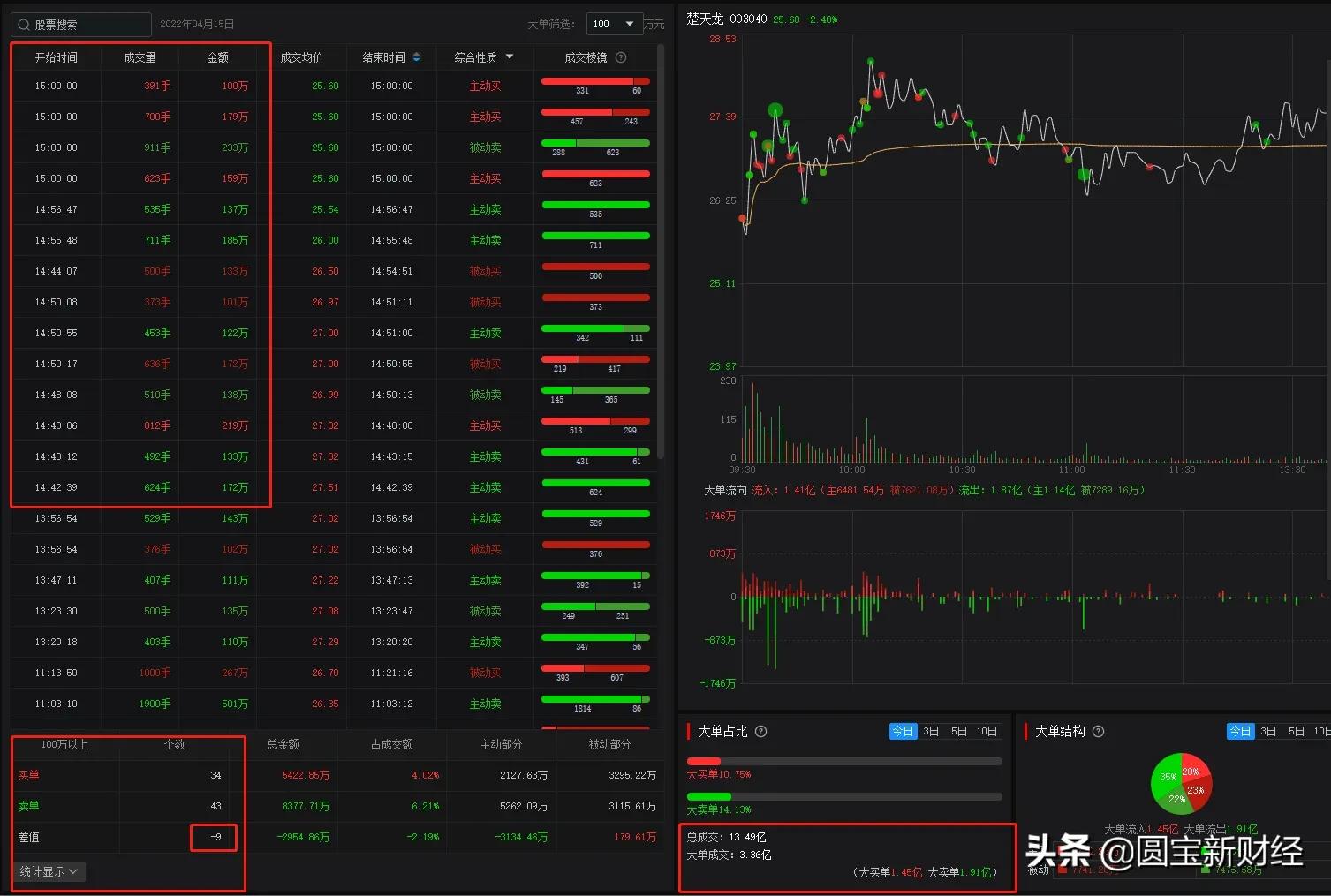Click the 35% green pie chart segment
Viewport: 1331px width, 896px height.
1167,777
